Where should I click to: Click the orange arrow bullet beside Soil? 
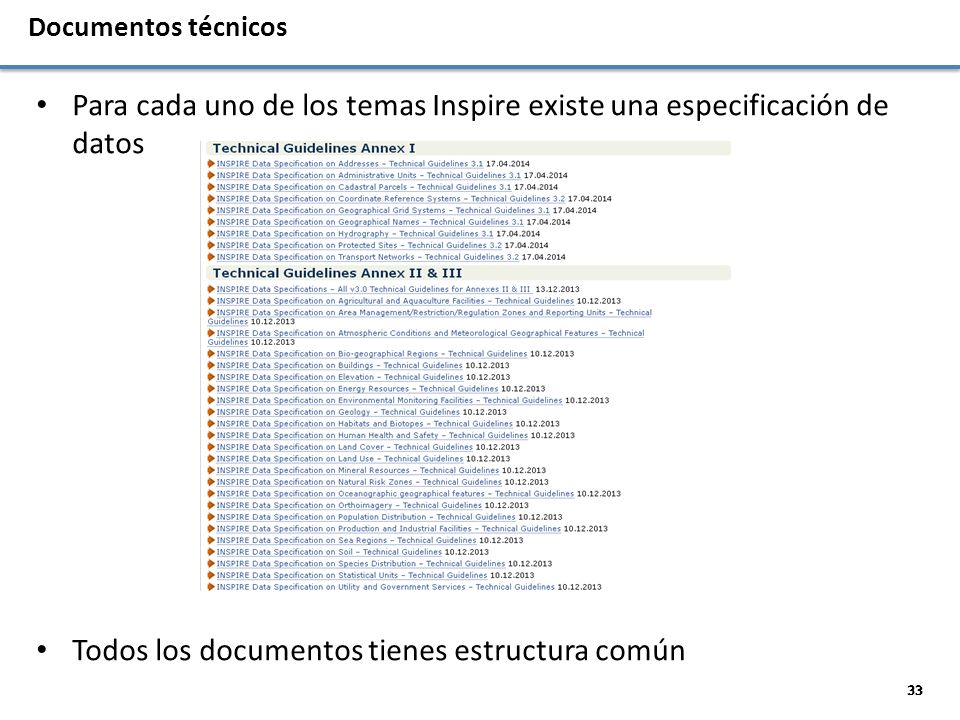click(211, 551)
